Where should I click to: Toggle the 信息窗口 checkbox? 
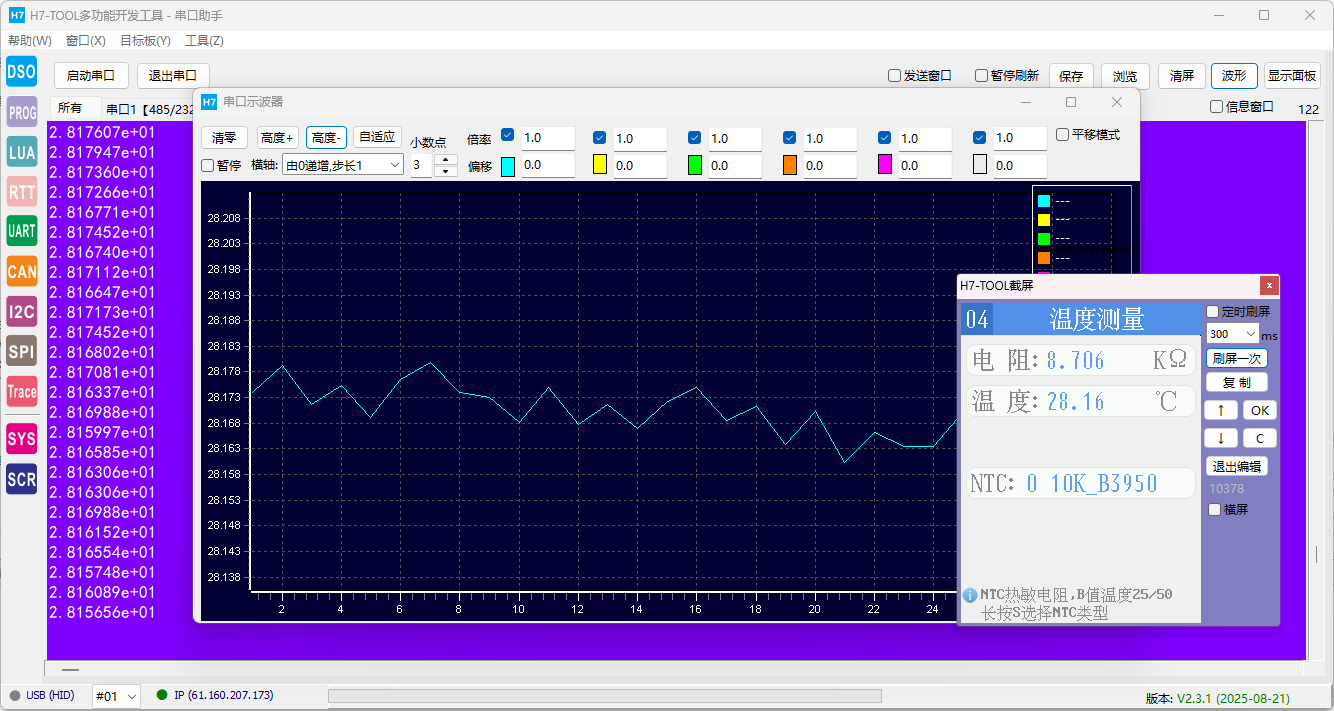1217,107
